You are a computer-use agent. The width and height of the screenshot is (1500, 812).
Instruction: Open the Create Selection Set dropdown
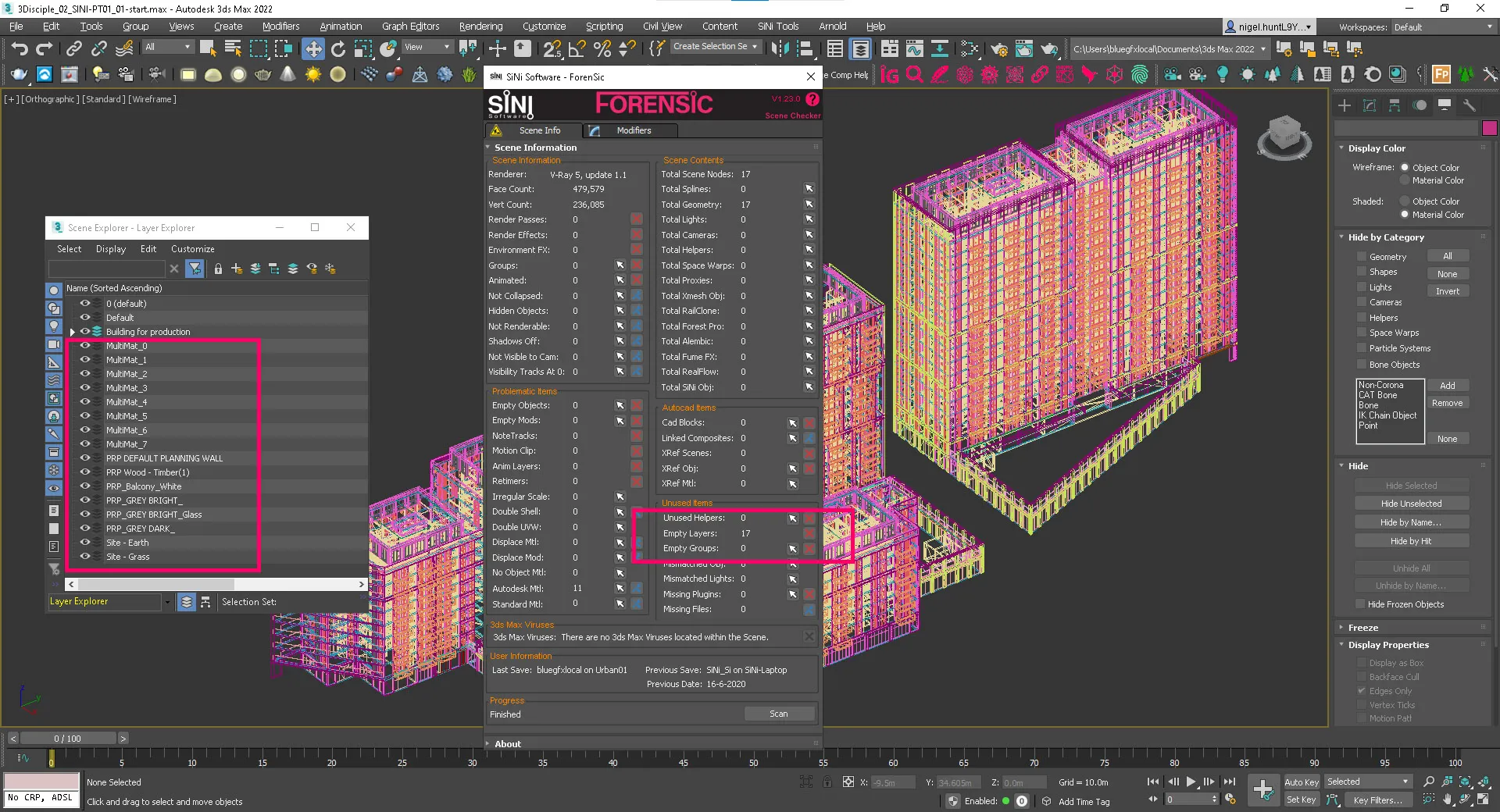click(x=715, y=47)
